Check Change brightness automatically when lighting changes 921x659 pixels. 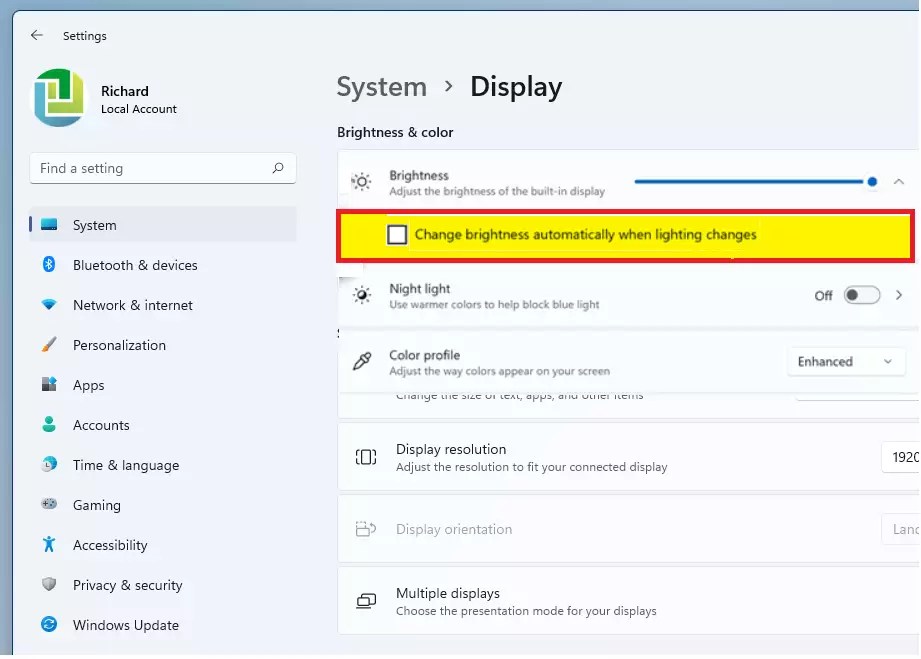397,234
